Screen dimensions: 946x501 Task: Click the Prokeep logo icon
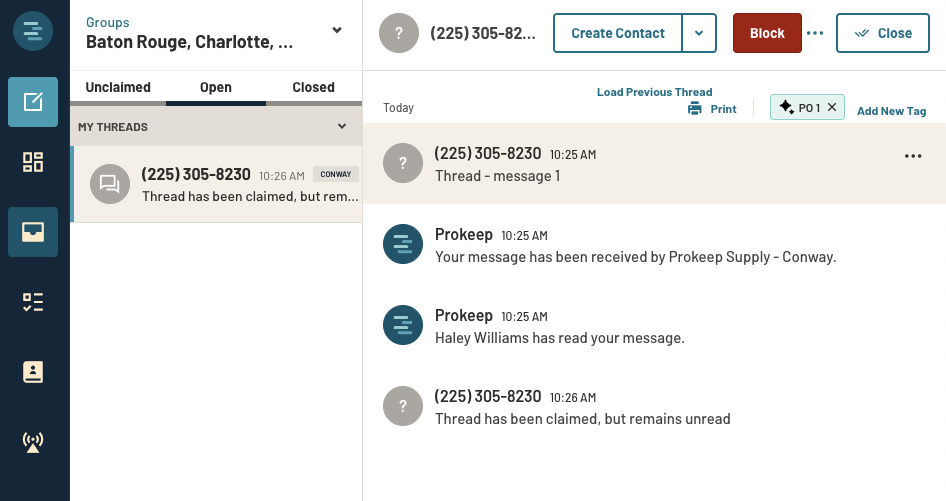pyautogui.click(x=33, y=31)
